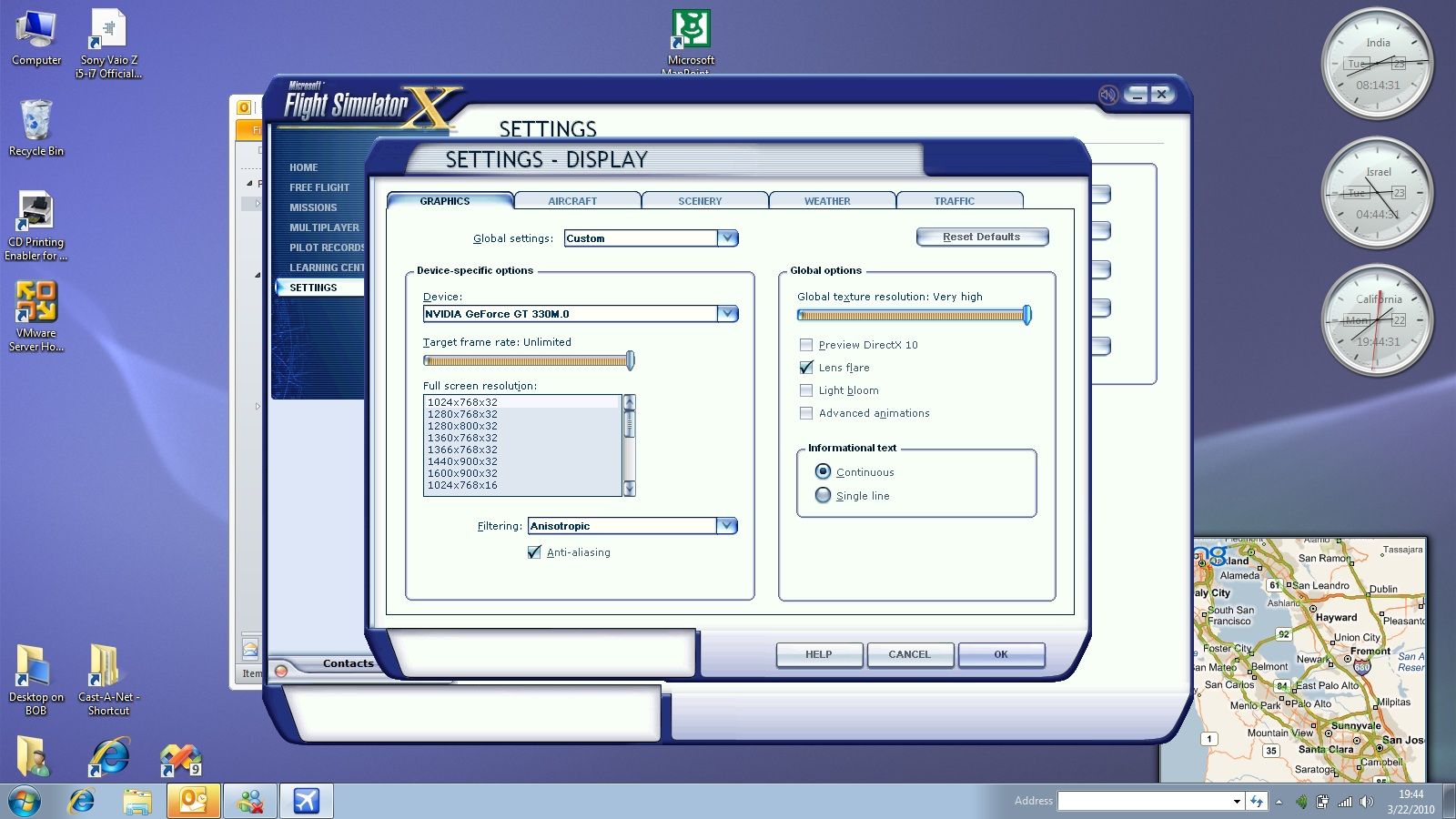Screen dimensions: 1456x819
Task: Open the Device dropdown listing NVIDIA GeForce
Action: 727,314
